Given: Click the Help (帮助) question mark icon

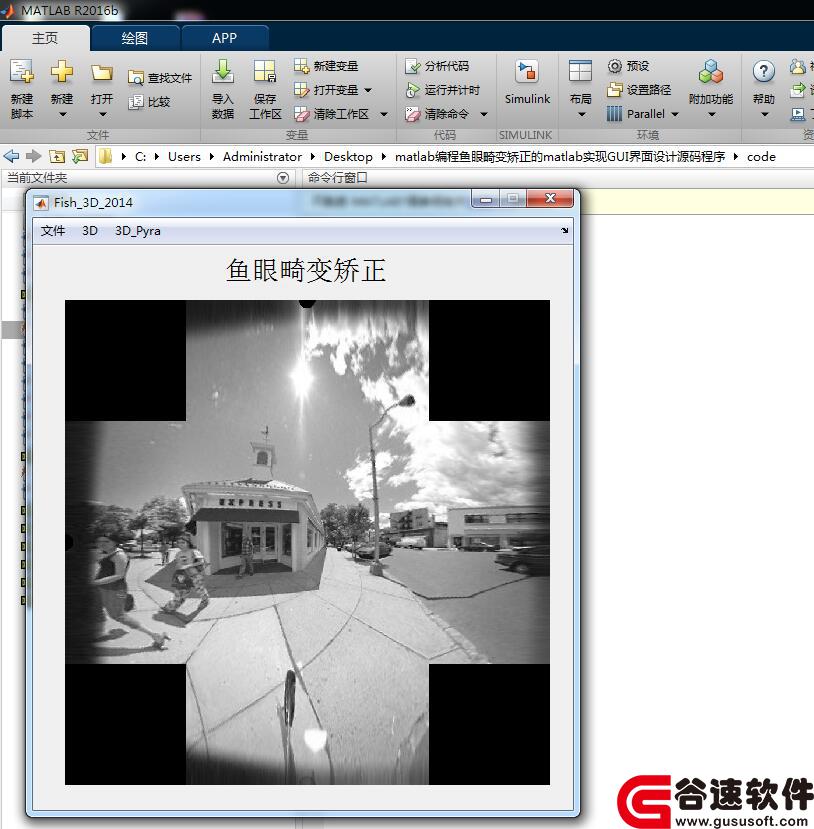Looking at the screenshot, I should tap(764, 71).
